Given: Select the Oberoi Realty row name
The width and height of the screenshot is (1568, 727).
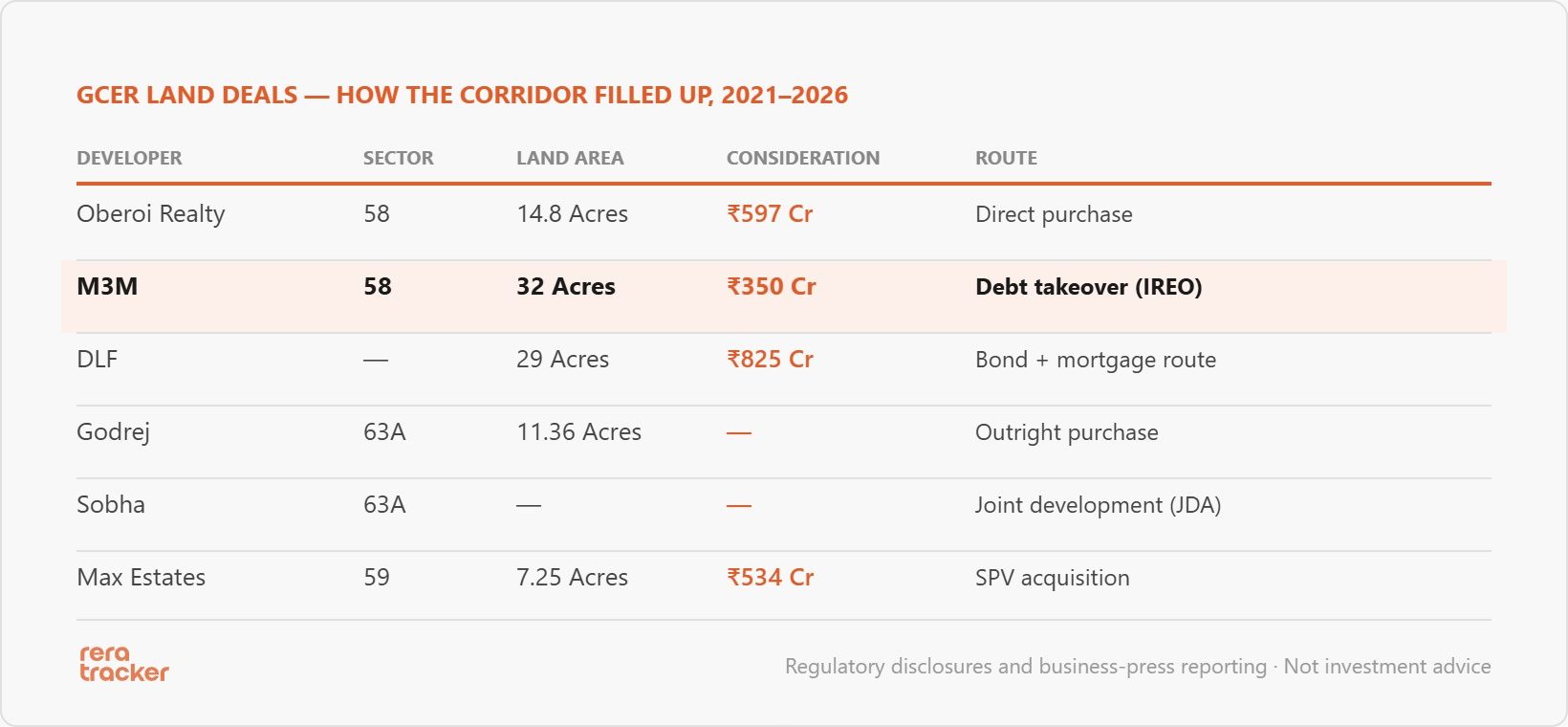Looking at the screenshot, I should click(x=151, y=214).
